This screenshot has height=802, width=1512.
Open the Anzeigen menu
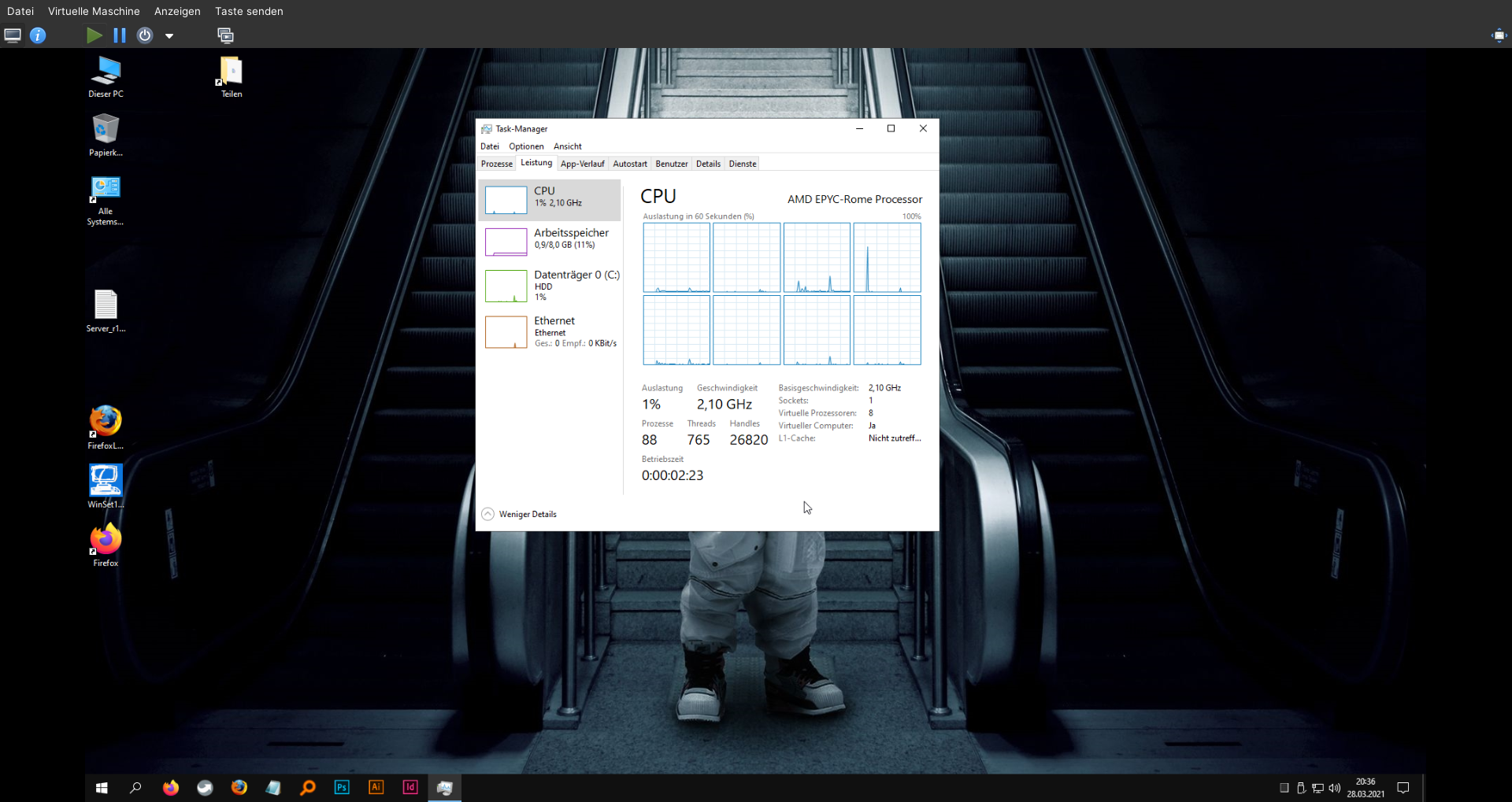point(177,11)
